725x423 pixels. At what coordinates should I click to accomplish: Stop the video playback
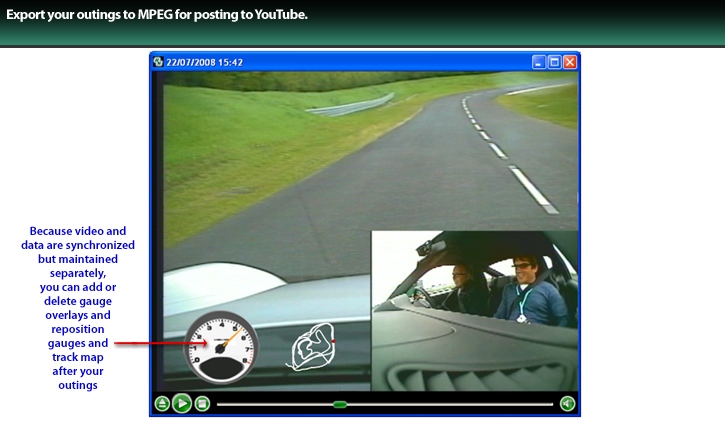(202, 404)
